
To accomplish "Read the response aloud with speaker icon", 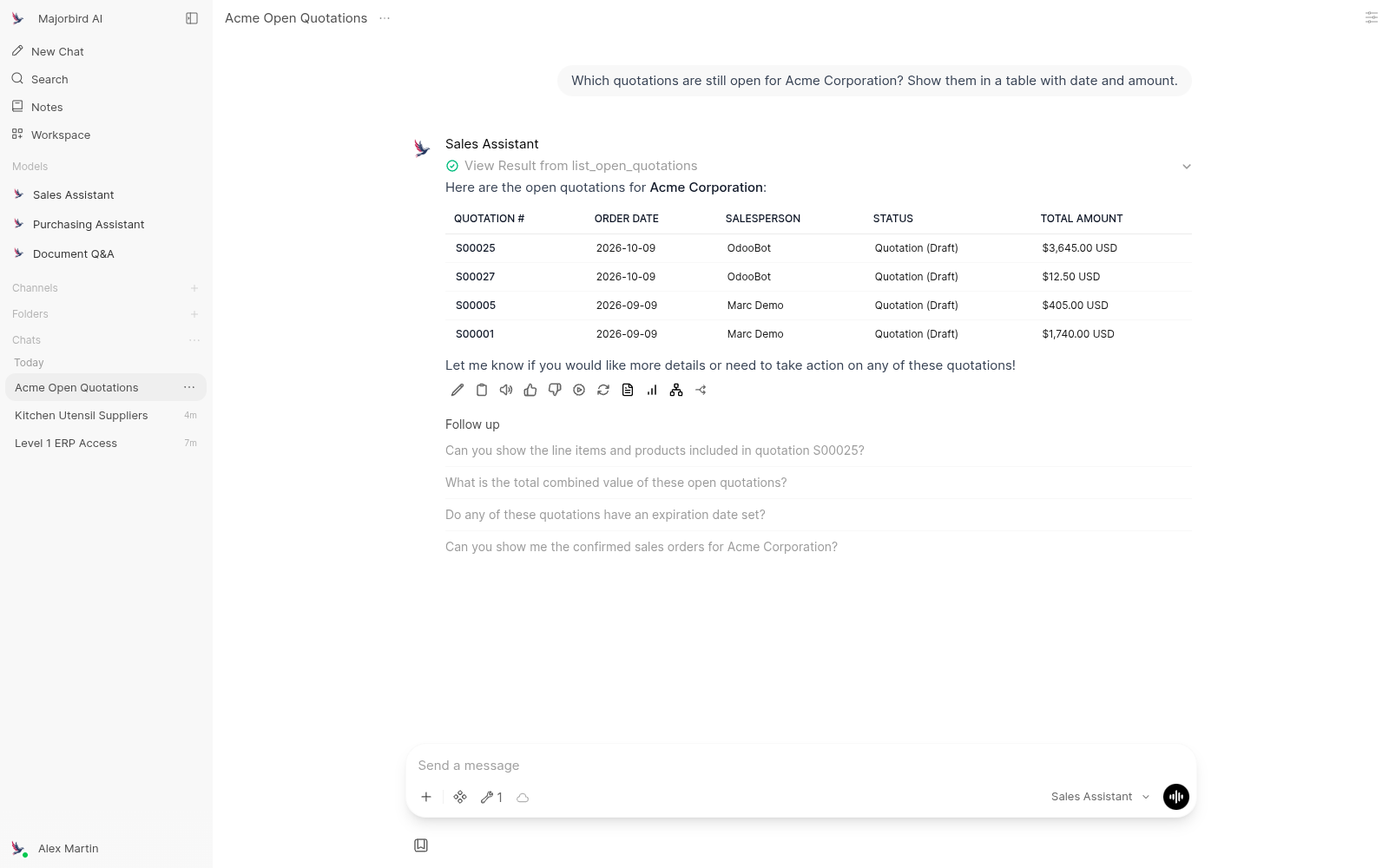I will [x=506, y=391].
